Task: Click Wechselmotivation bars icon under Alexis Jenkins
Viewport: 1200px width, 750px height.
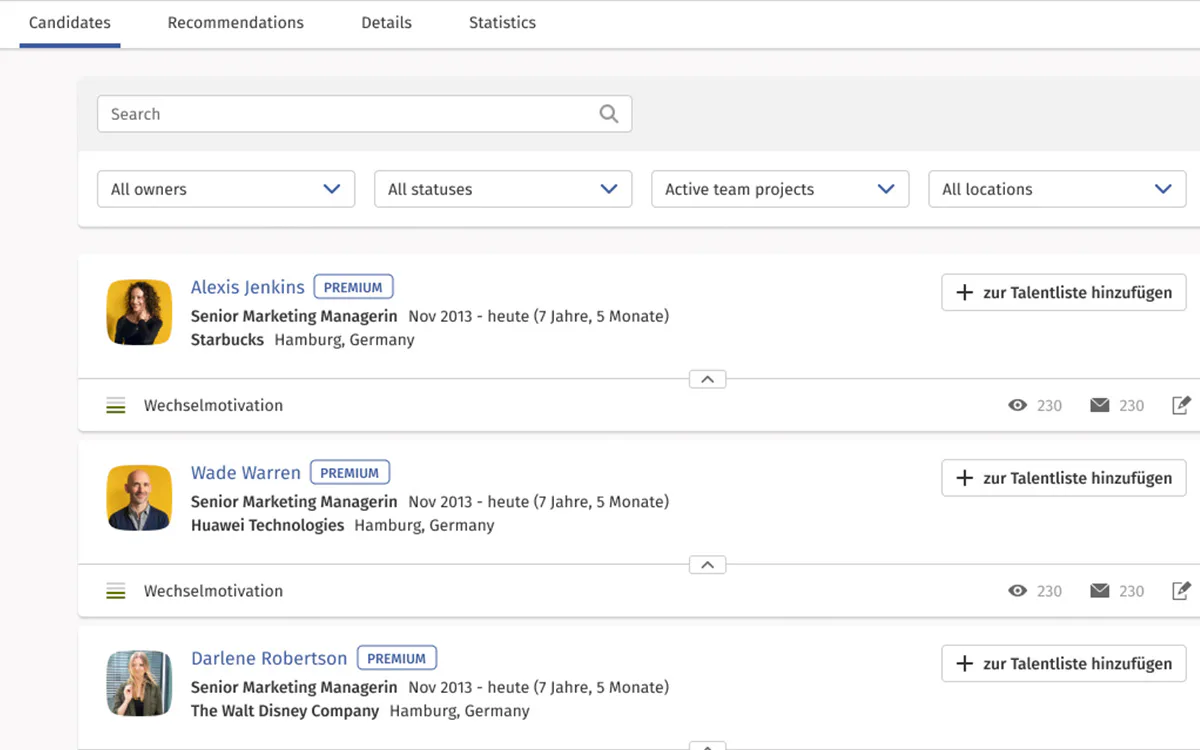Action: click(116, 406)
